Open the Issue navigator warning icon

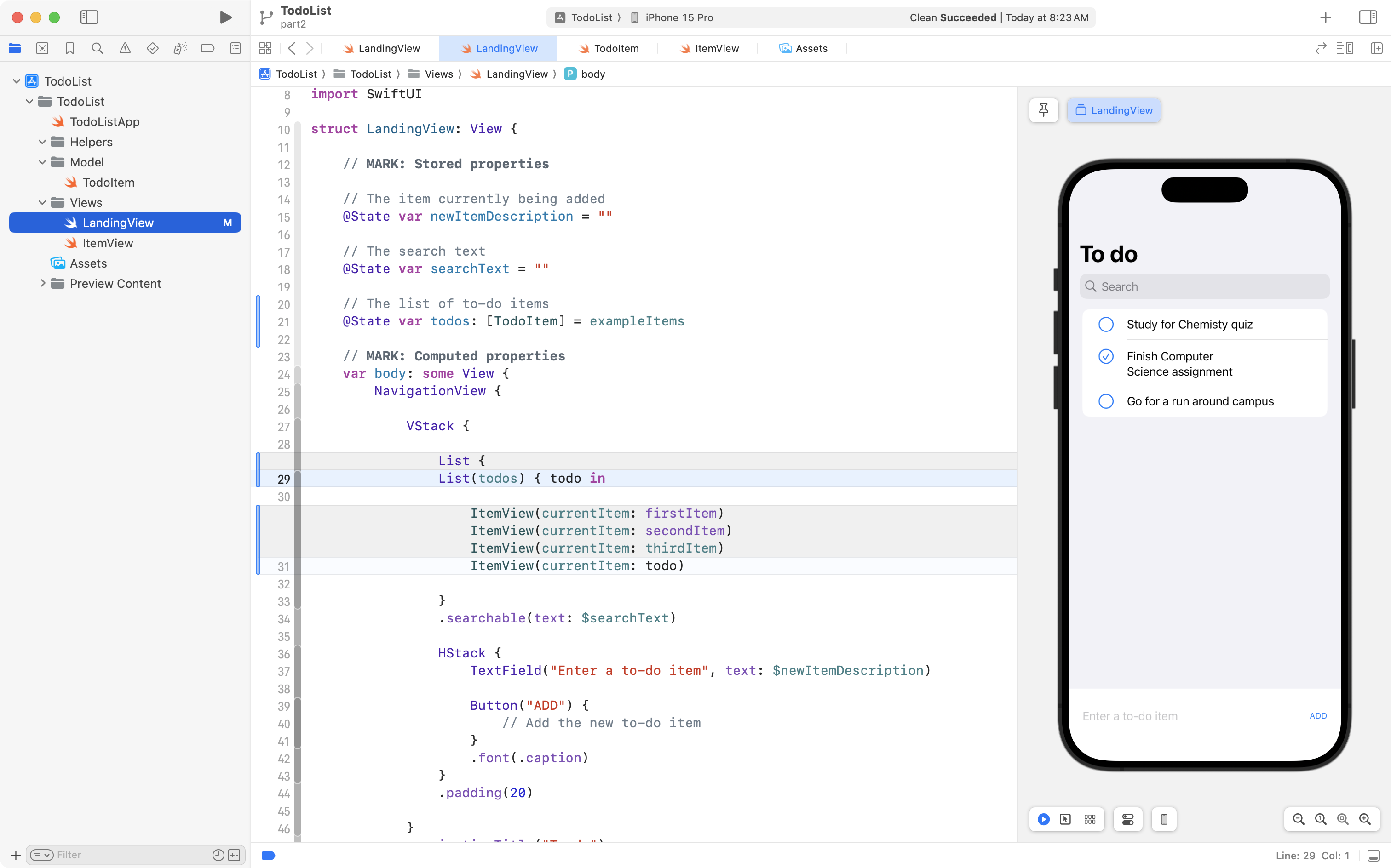click(x=125, y=48)
